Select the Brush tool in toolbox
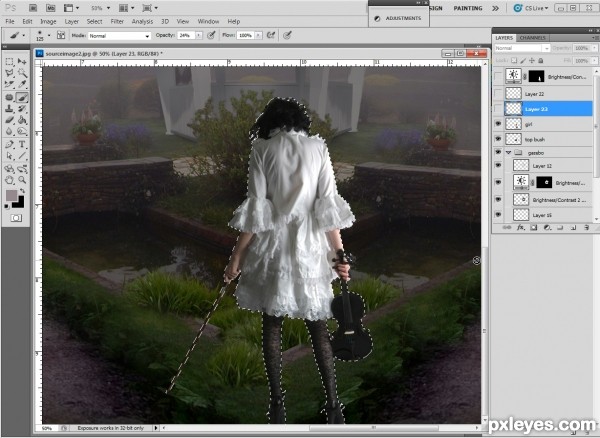The width and height of the screenshot is (600, 438). click(22, 98)
